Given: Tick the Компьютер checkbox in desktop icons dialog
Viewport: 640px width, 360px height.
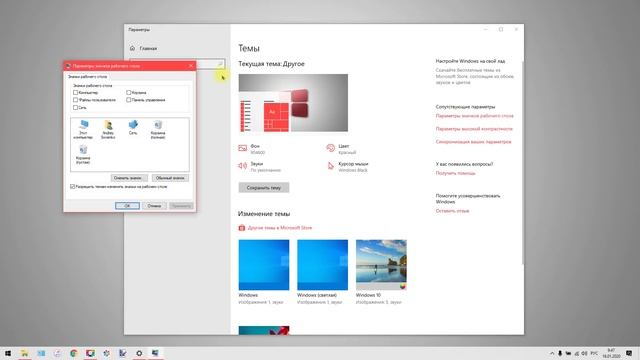Looking at the screenshot, I should click(x=76, y=93).
